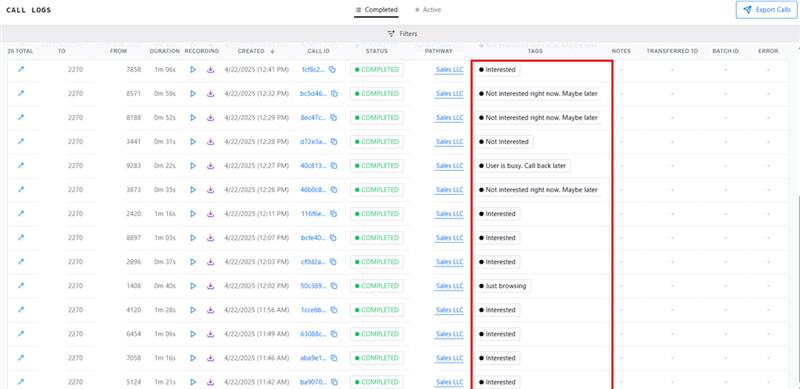800x389 pixels.
Task: Copy call ID 48b0c8
Action: point(334,189)
